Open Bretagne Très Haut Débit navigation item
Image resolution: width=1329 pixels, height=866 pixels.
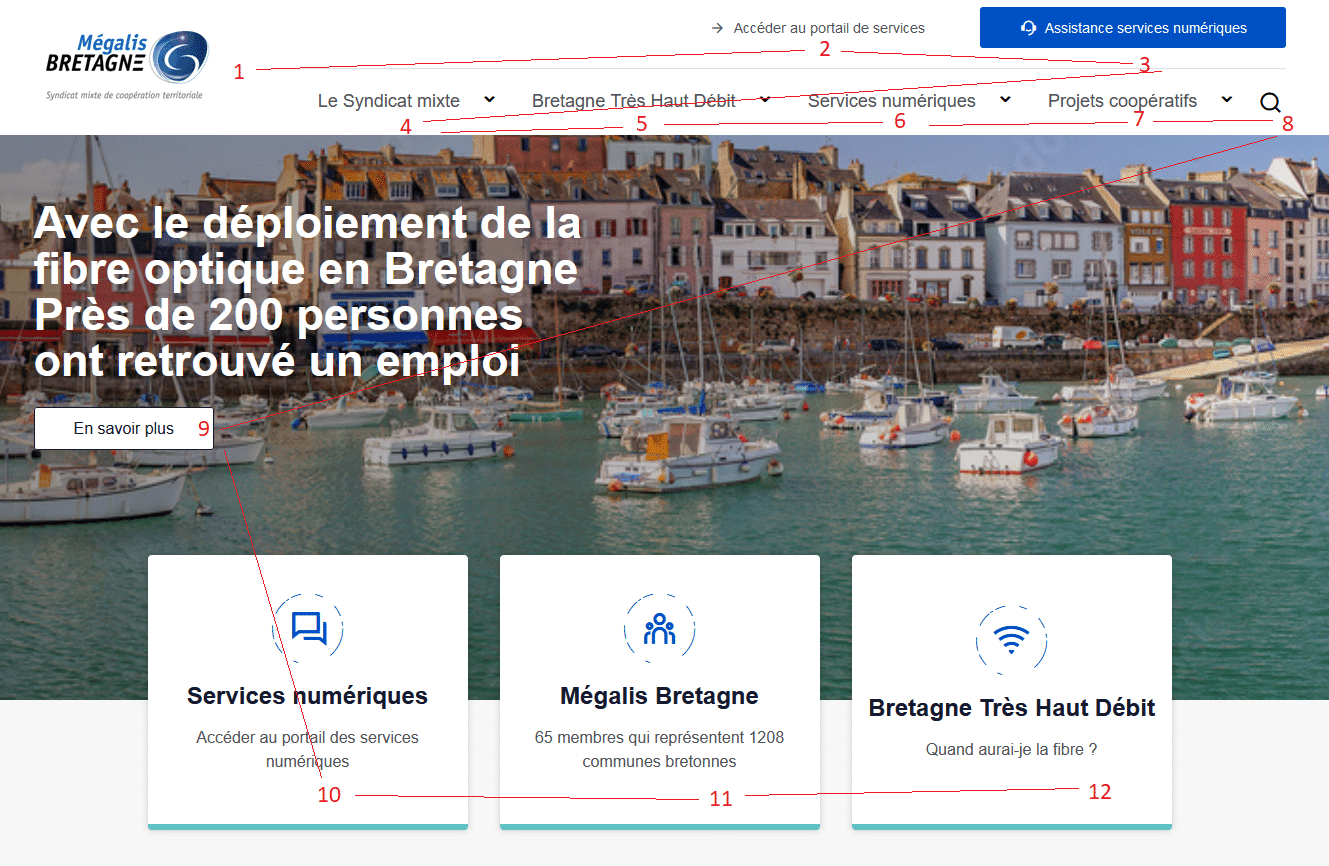point(634,101)
